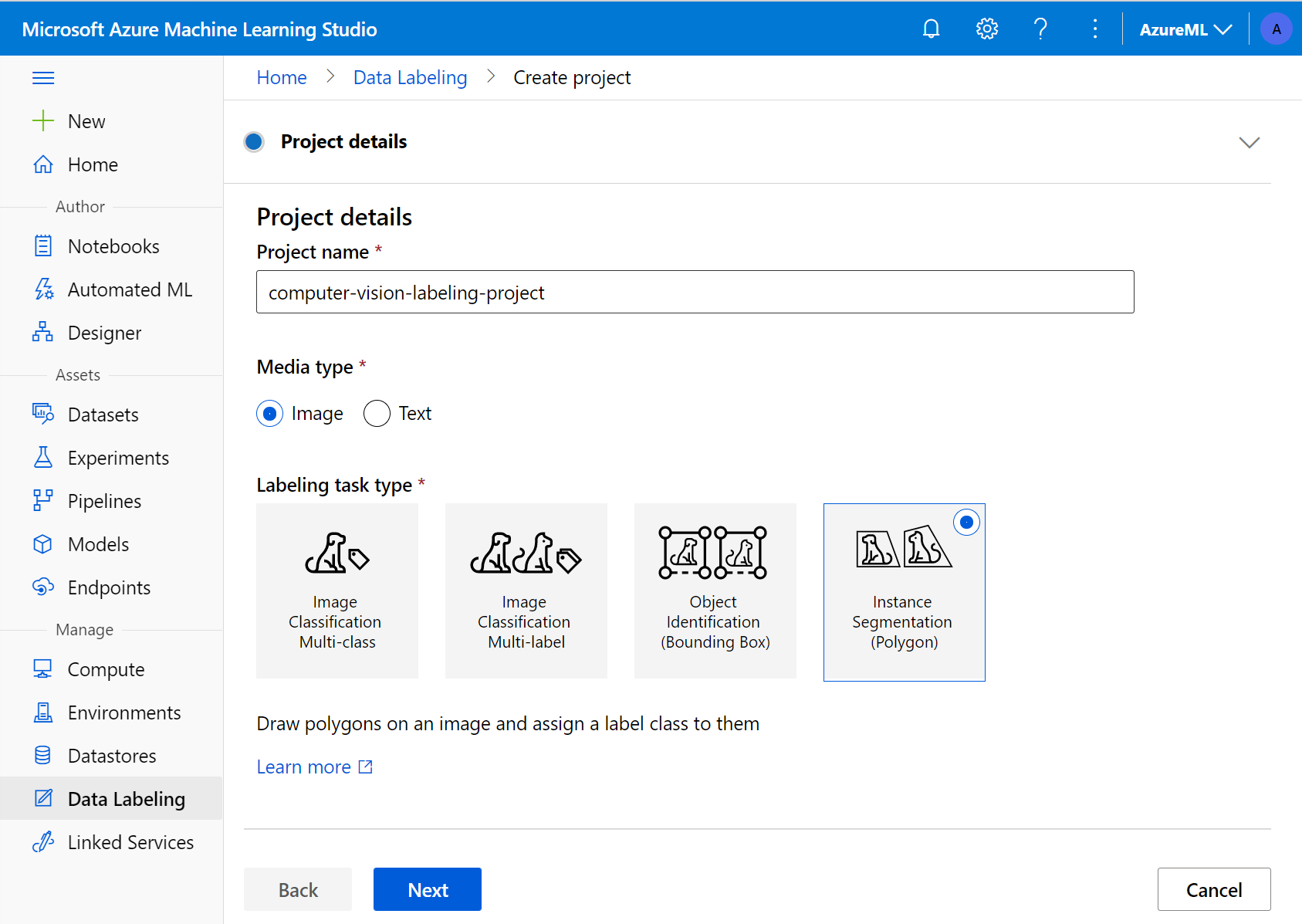Click the Data Labeling pencil icon
This screenshot has height=924, width=1302.
[43, 799]
